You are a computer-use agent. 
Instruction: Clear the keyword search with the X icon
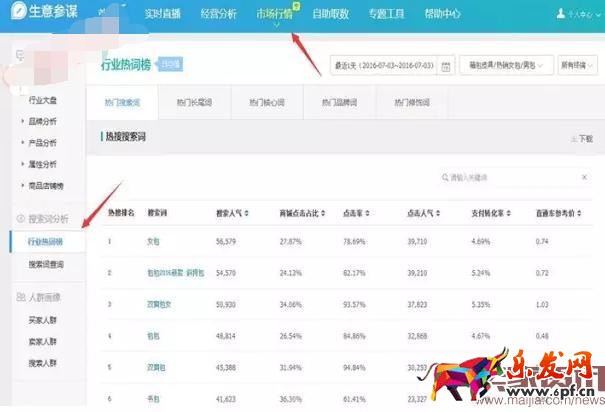584,177
